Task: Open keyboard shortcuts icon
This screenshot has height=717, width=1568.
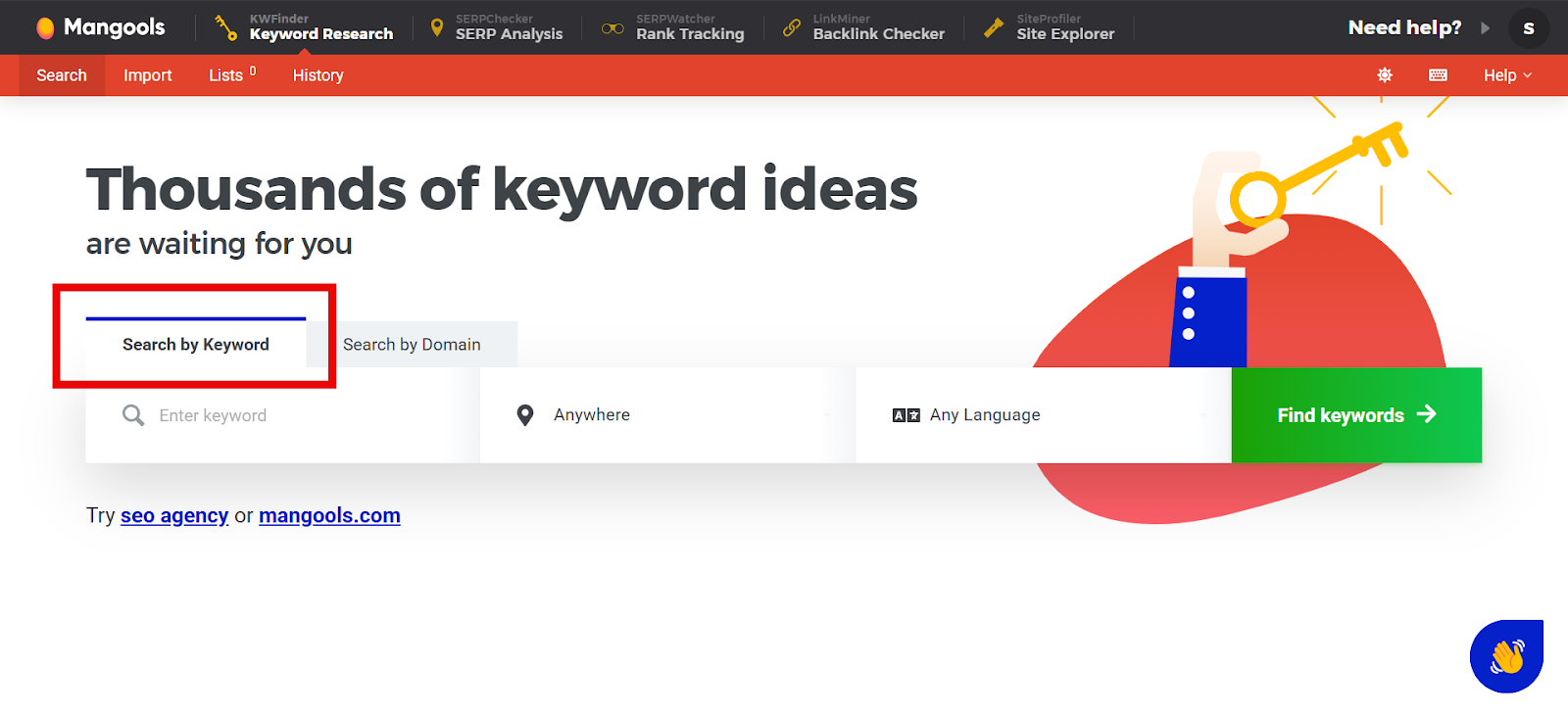Action: coord(1439,75)
